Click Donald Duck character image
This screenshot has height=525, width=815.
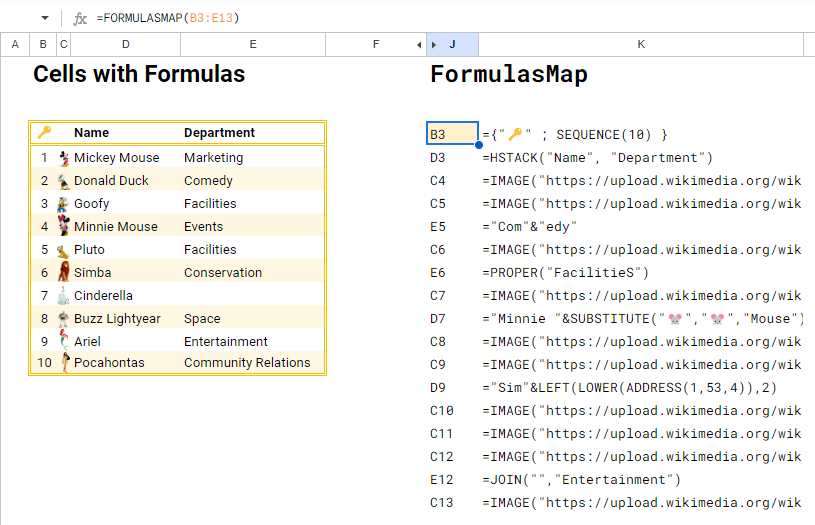[63, 181]
